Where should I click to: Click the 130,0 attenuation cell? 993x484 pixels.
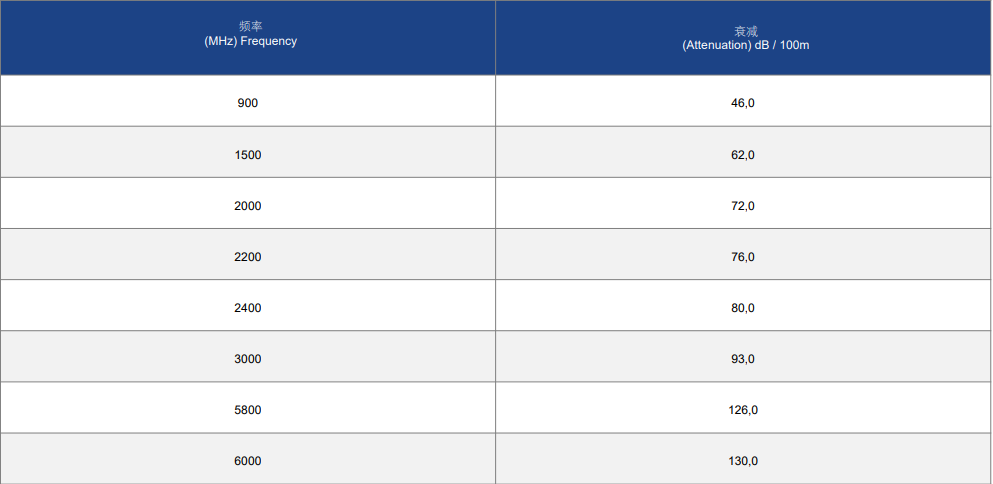744,459
